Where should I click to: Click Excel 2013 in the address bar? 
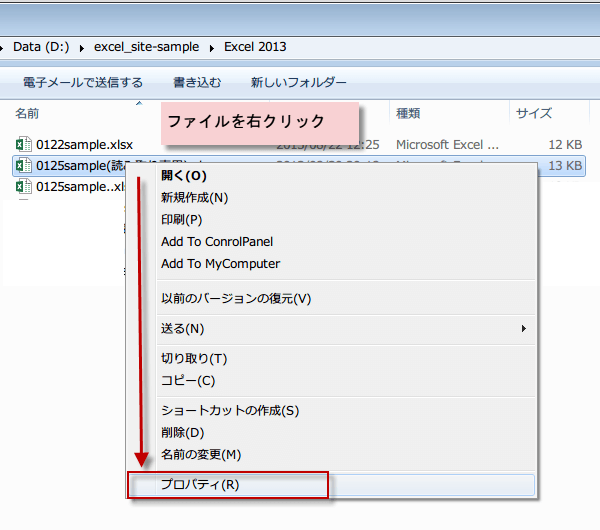(x=255, y=47)
